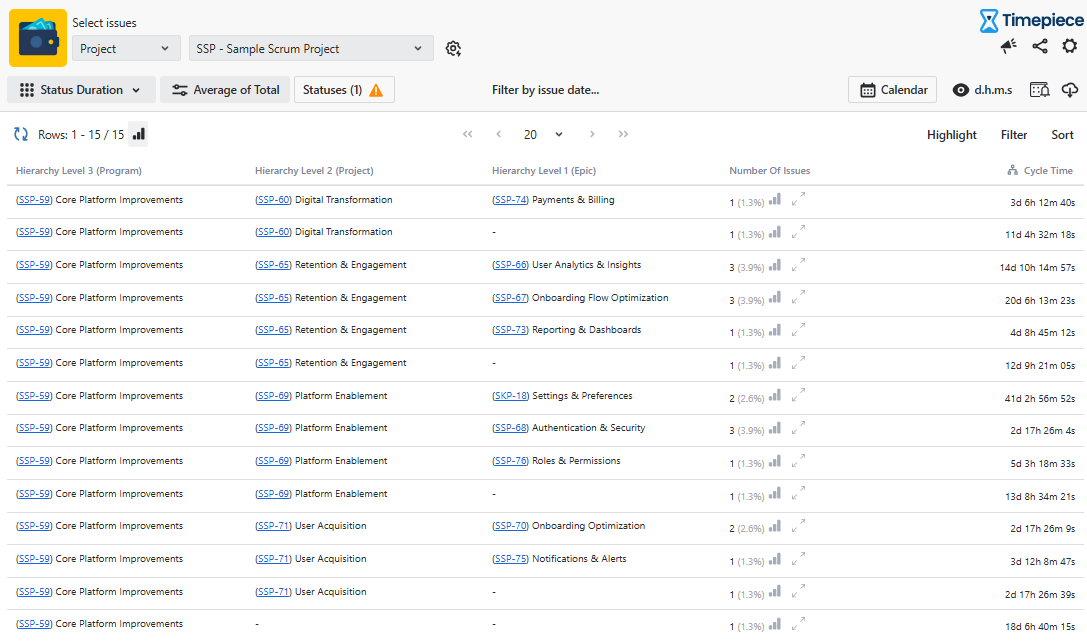
Task: Toggle the d.h.m.s time format eye
Action: point(960,89)
